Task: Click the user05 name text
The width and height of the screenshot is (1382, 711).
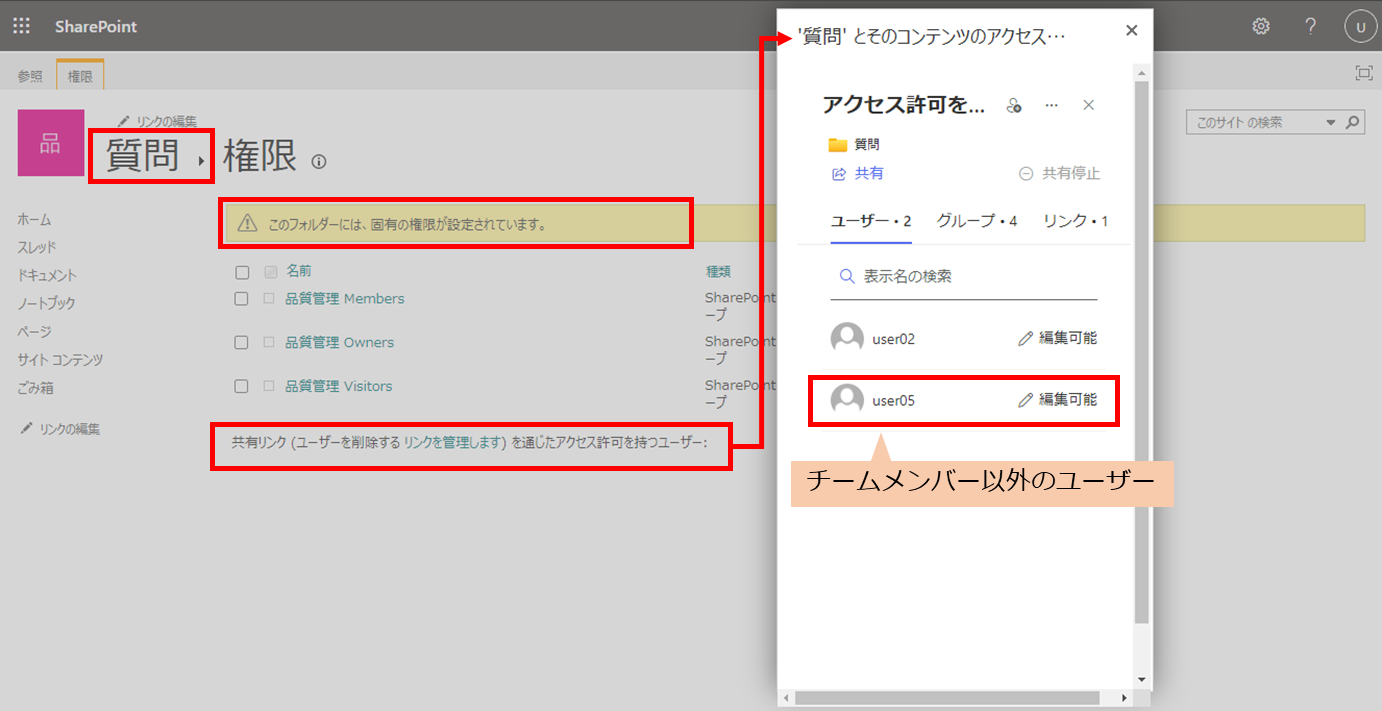Action: pyautogui.click(x=893, y=401)
